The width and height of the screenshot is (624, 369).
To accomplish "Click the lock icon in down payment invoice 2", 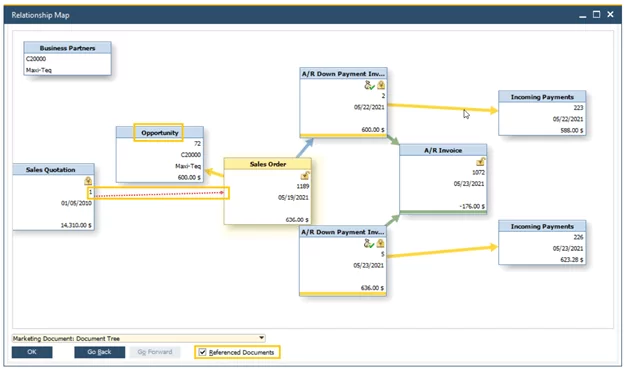I will point(381,85).
